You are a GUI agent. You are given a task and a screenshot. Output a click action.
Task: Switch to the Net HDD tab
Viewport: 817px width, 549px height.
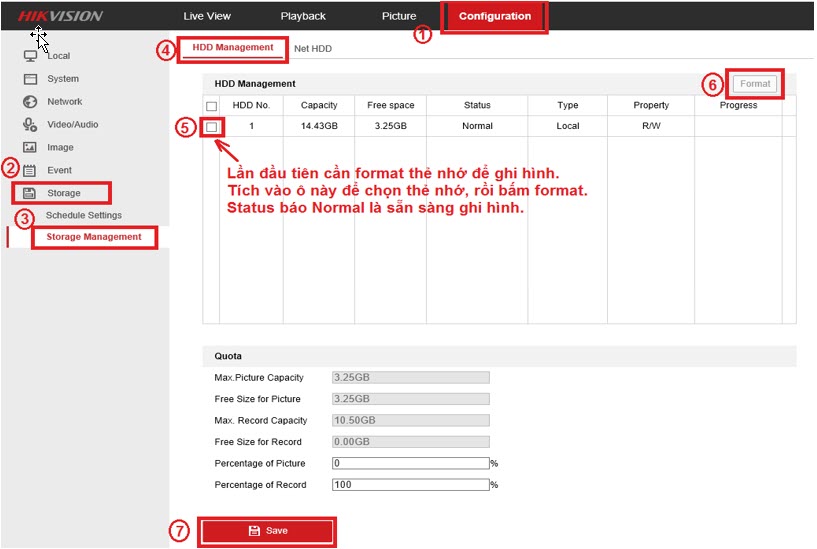[x=313, y=49]
